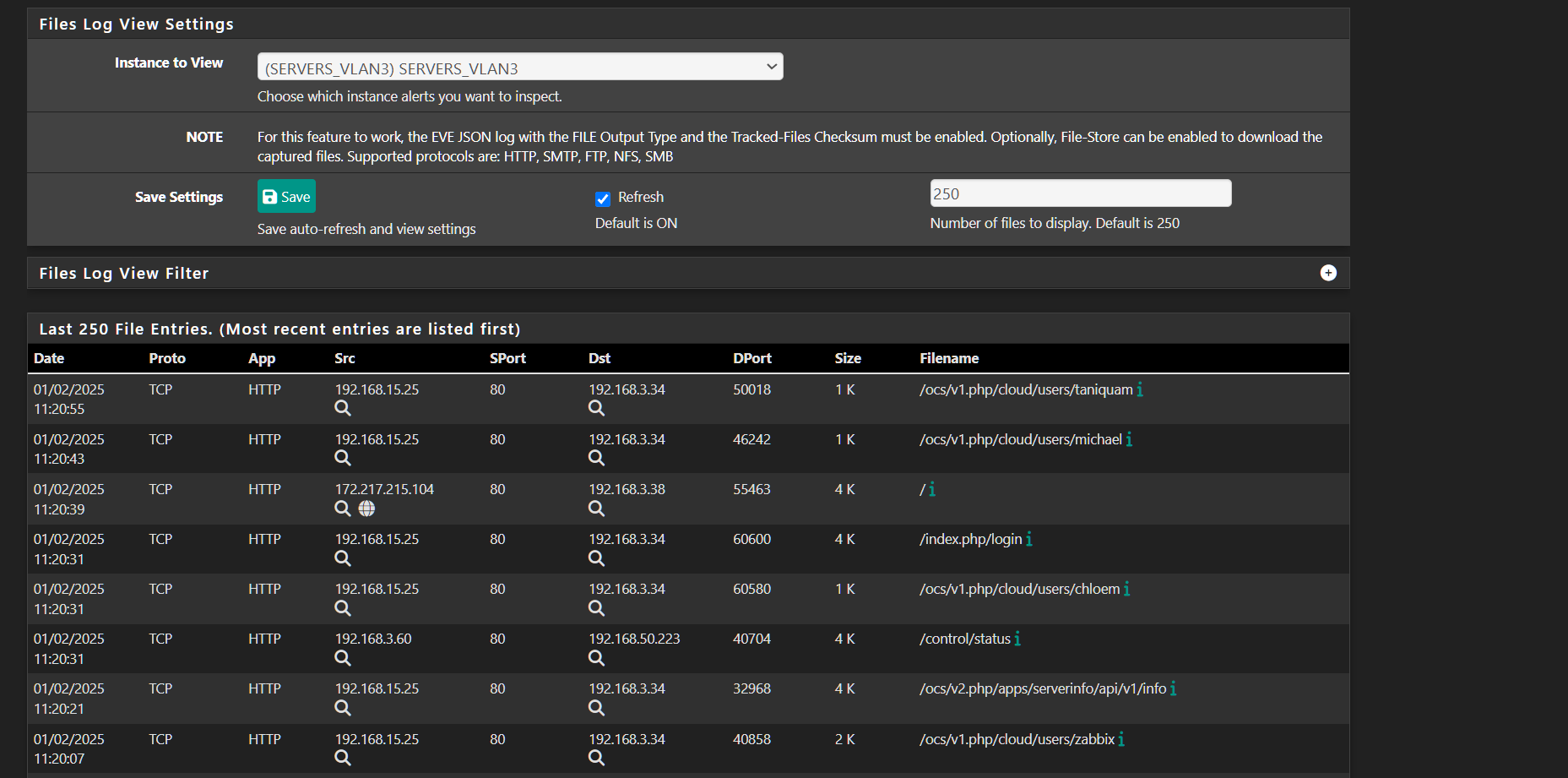
Task: Click Dst magnifier in serverinfo/api/v1/info row
Action: click(596, 708)
